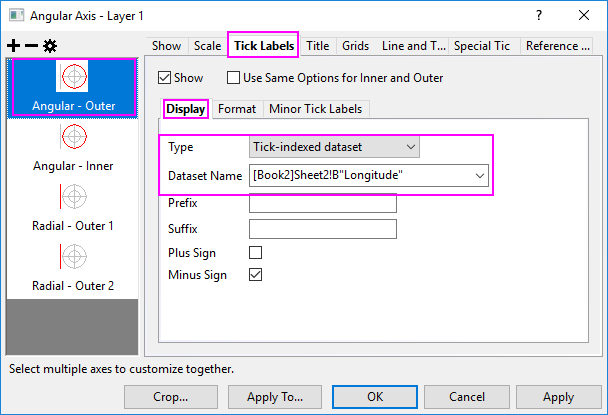608x415 pixels.
Task: Click the question mark help icon
Action: [x=539, y=15]
